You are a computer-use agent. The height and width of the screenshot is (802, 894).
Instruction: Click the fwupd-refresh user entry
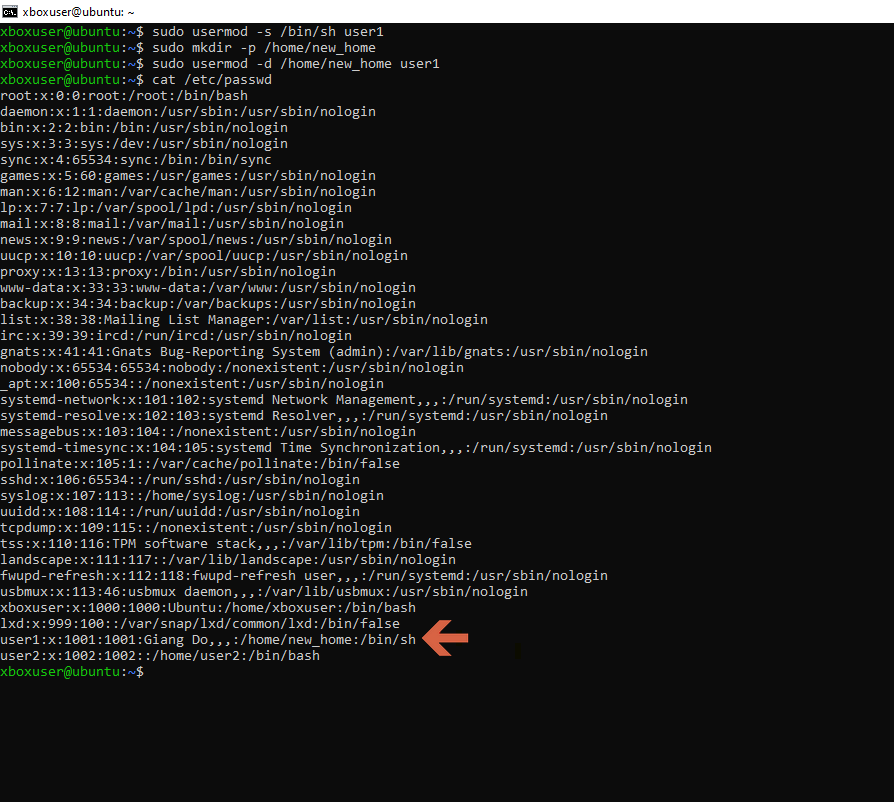(304, 576)
